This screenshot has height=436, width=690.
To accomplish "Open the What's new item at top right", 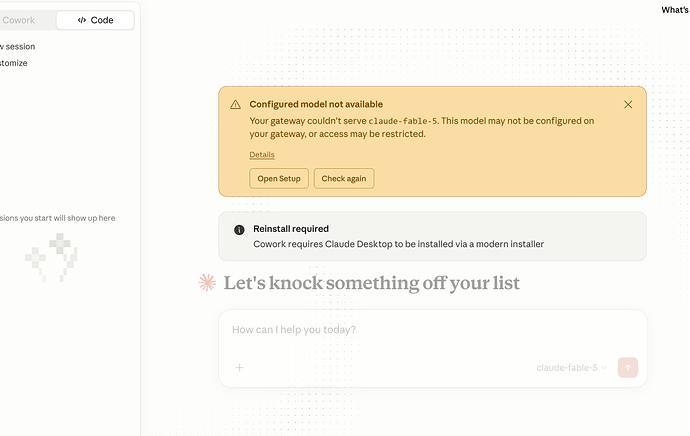I will click(675, 10).
